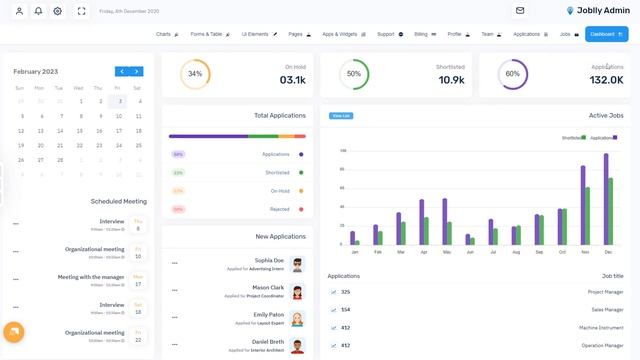Image resolution: width=640 pixels, height=360 pixels.
Task: Click Sophia Doe's avatar
Action: click(297, 264)
